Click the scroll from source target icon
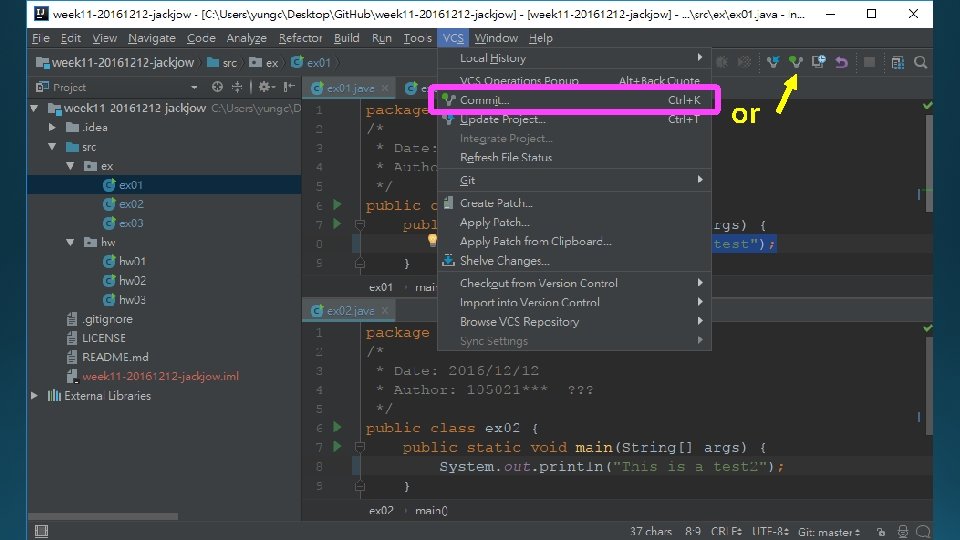 coord(217,87)
